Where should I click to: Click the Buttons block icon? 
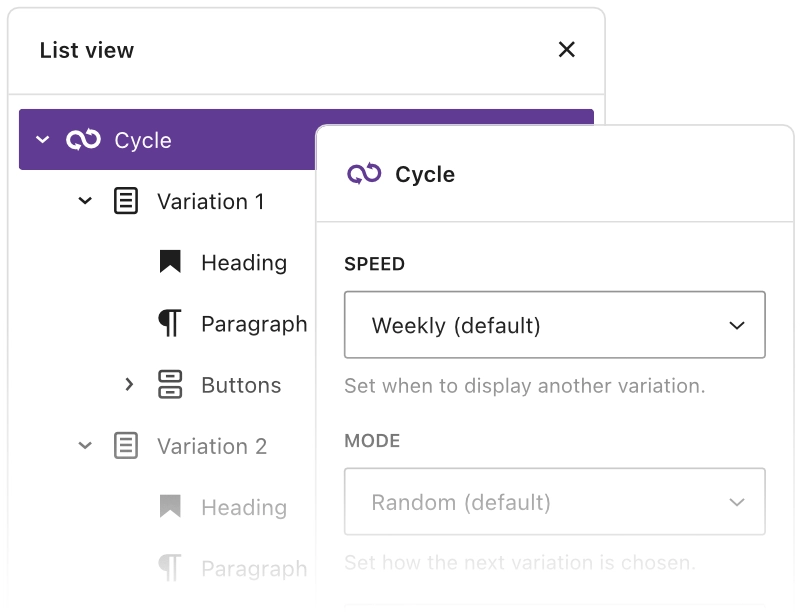[x=170, y=385]
